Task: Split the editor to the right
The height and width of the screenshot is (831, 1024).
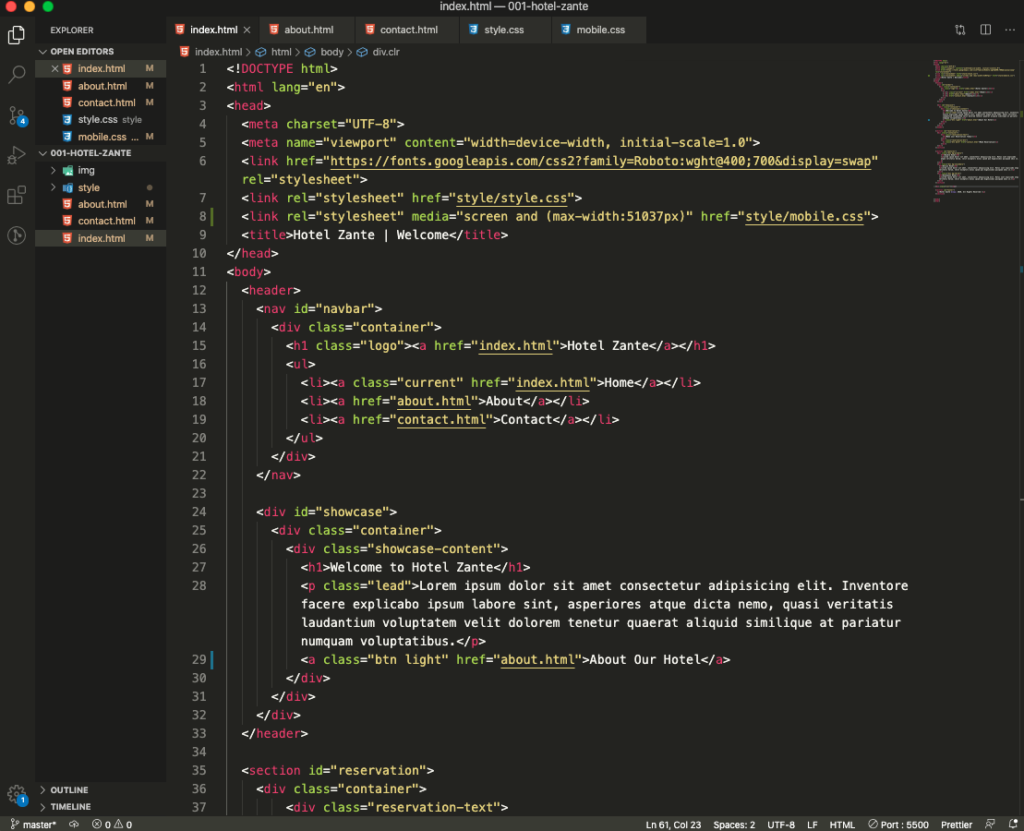Action: point(985,29)
